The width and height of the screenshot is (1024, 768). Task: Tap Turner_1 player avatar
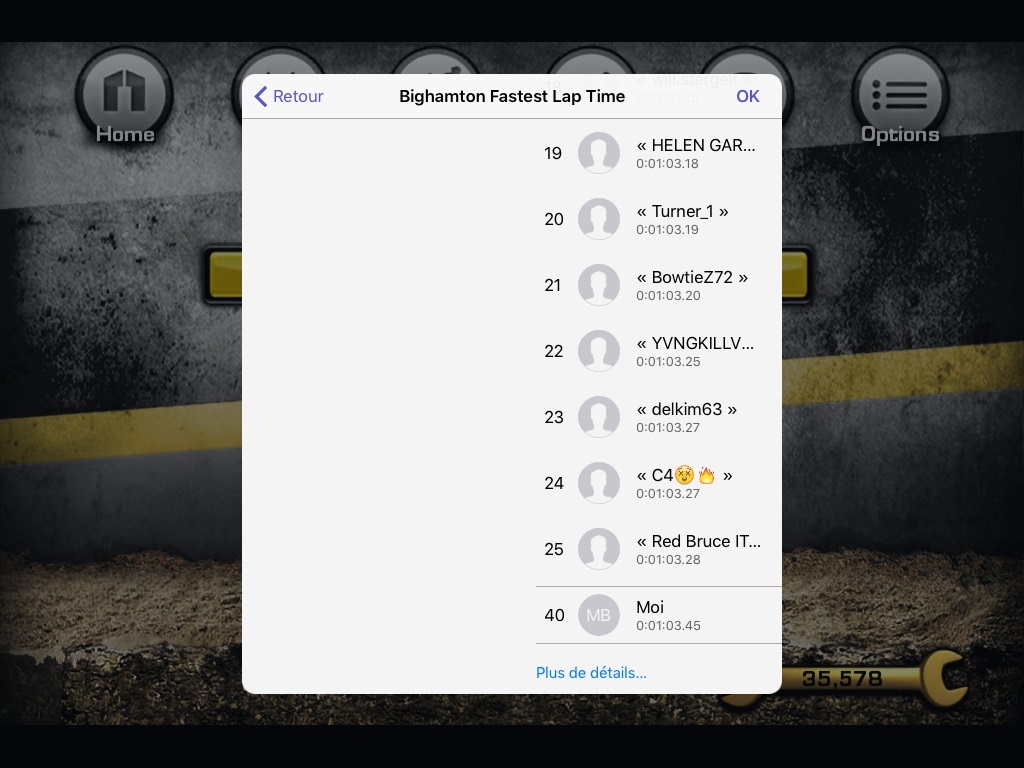(599, 219)
